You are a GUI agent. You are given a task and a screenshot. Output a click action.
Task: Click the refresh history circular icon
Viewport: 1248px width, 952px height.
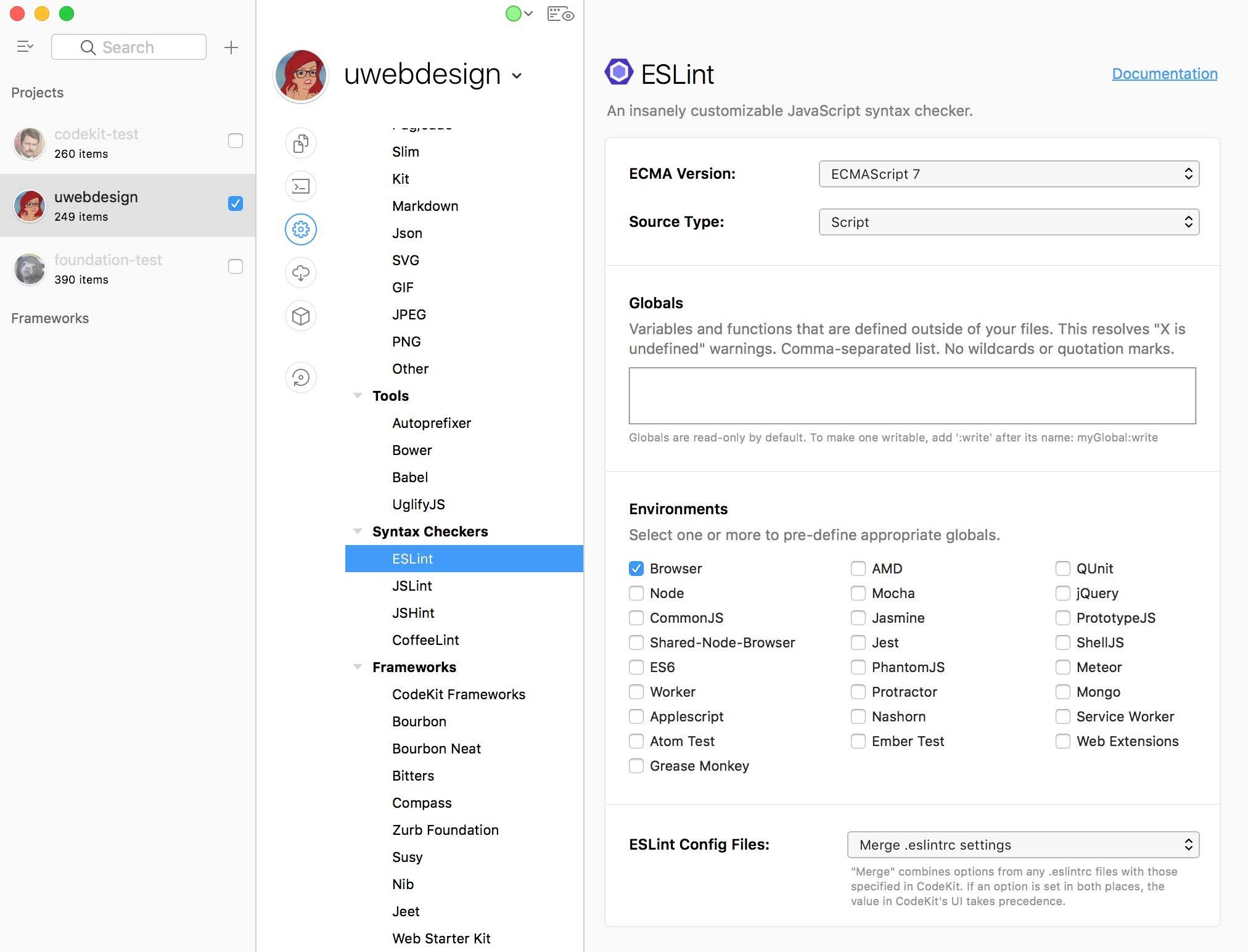(301, 377)
